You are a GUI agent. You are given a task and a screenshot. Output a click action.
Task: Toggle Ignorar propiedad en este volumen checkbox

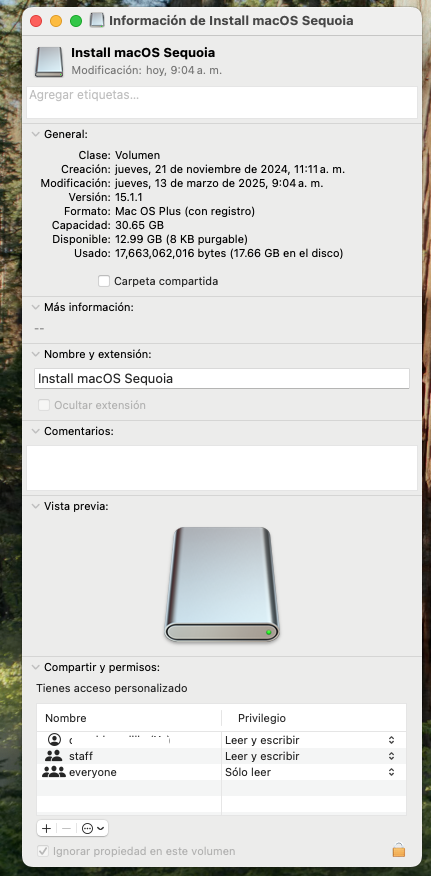click(42, 851)
